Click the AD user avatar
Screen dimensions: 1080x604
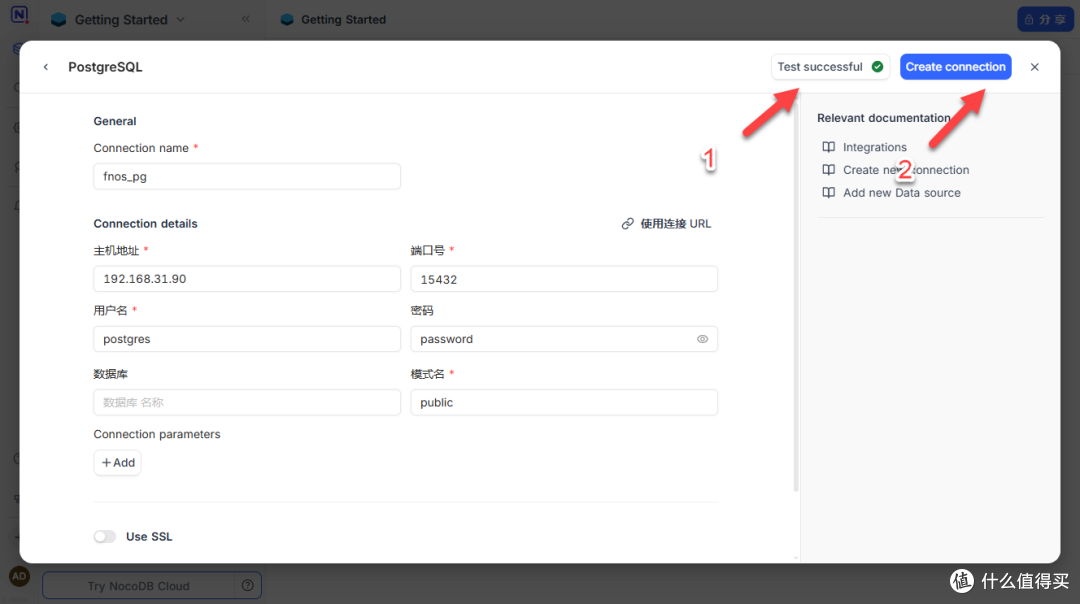(19, 576)
